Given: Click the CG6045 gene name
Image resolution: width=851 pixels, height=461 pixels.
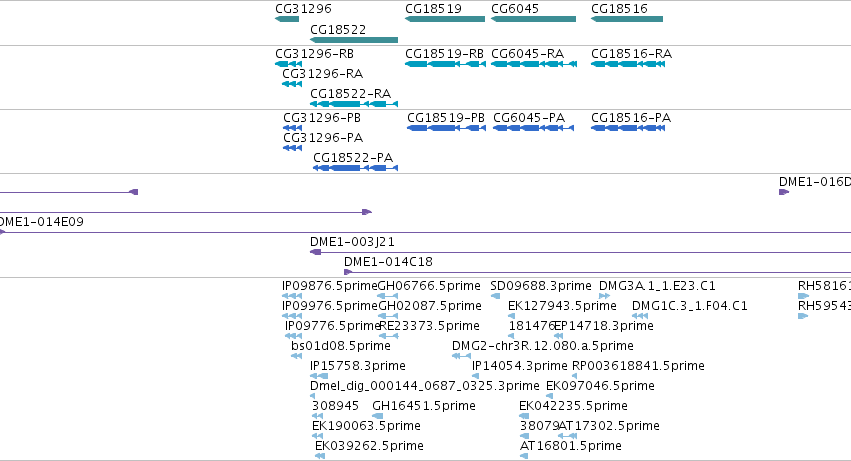Looking at the screenshot, I should [x=515, y=9].
